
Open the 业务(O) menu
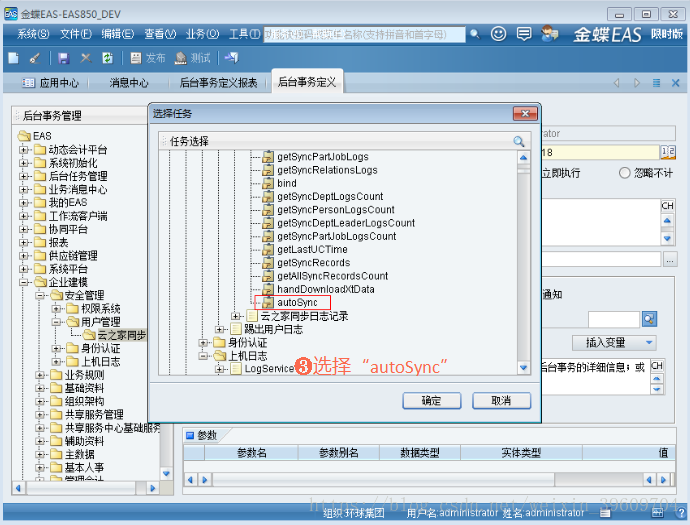(x=202, y=34)
